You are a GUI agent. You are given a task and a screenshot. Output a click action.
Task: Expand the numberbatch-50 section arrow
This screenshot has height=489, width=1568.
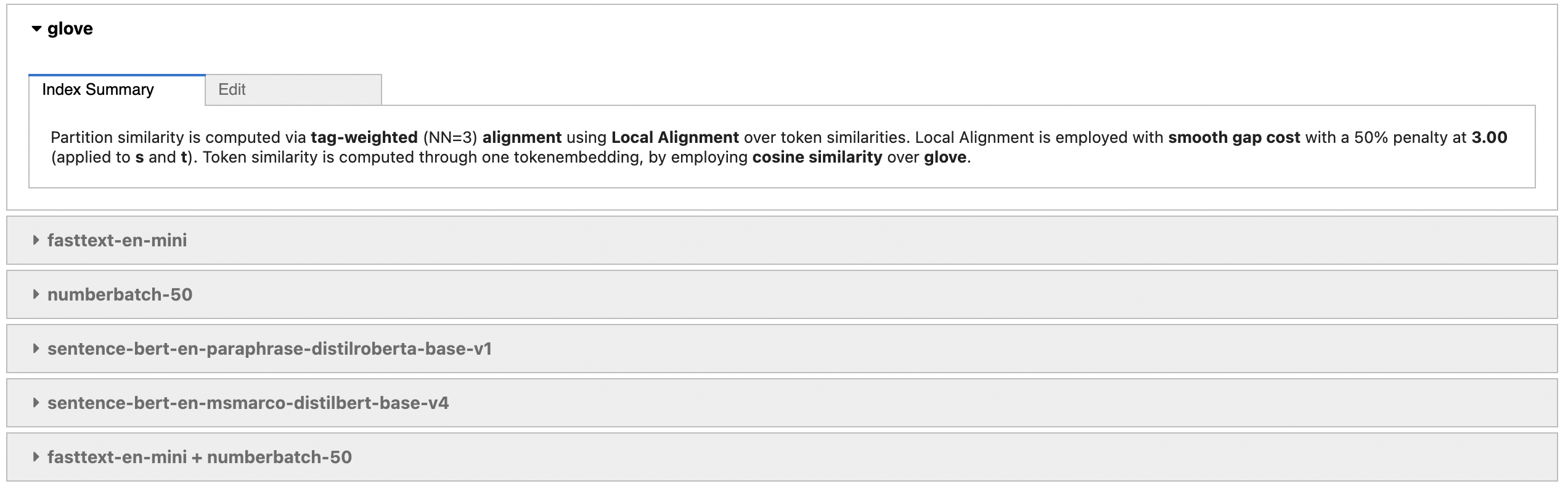click(x=36, y=294)
